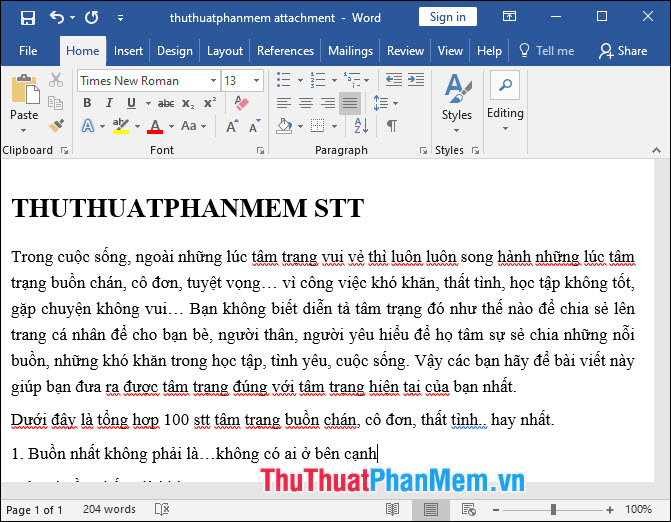This screenshot has width=671, height=522.
Task: Align text right
Action: (x=328, y=103)
